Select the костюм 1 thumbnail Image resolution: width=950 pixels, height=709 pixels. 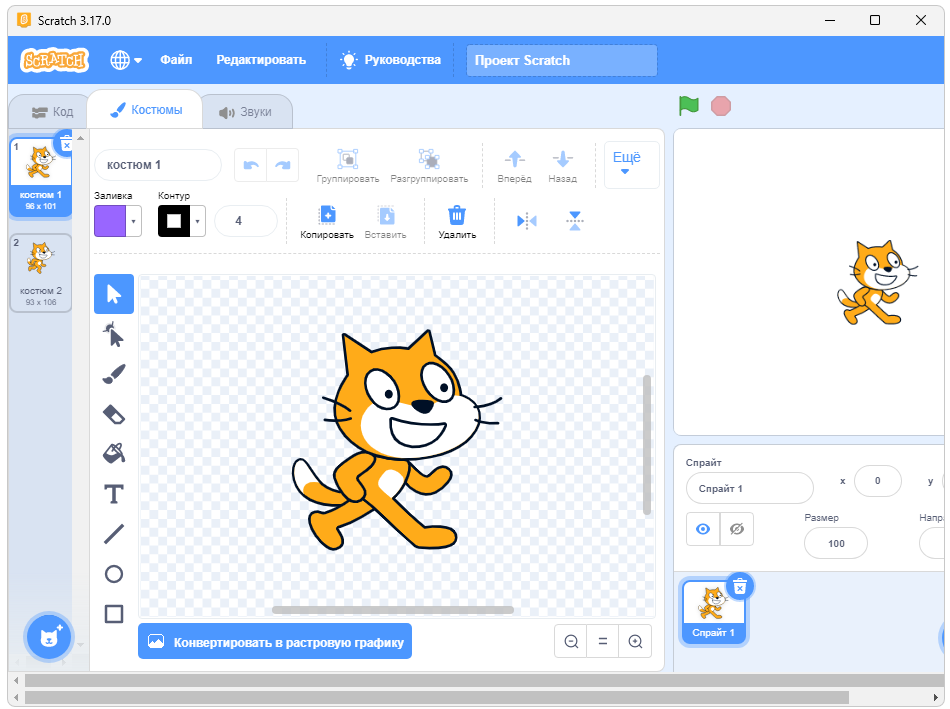click(x=41, y=176)
